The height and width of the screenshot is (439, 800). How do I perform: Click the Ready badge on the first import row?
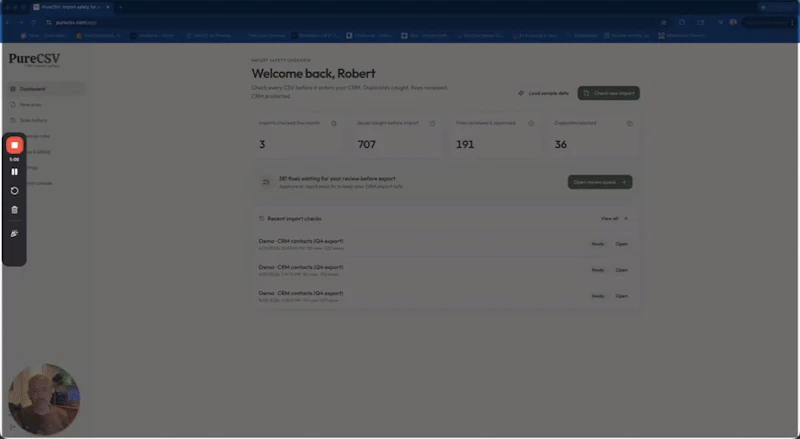pyautogui.click(x=597, y=244)
